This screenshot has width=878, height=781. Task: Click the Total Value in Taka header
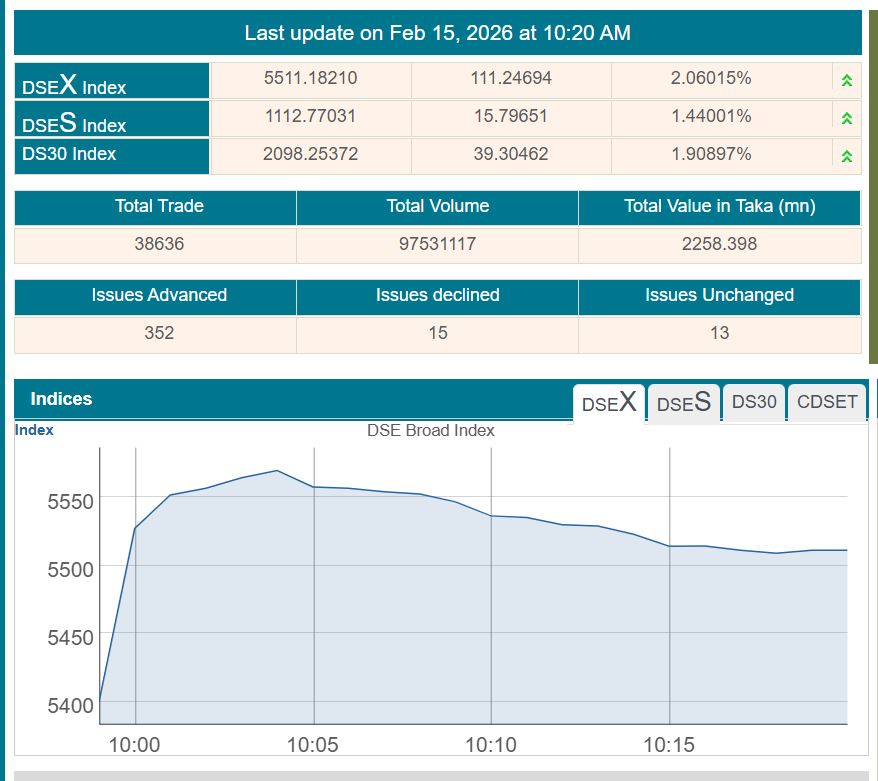tap(719, 207)
